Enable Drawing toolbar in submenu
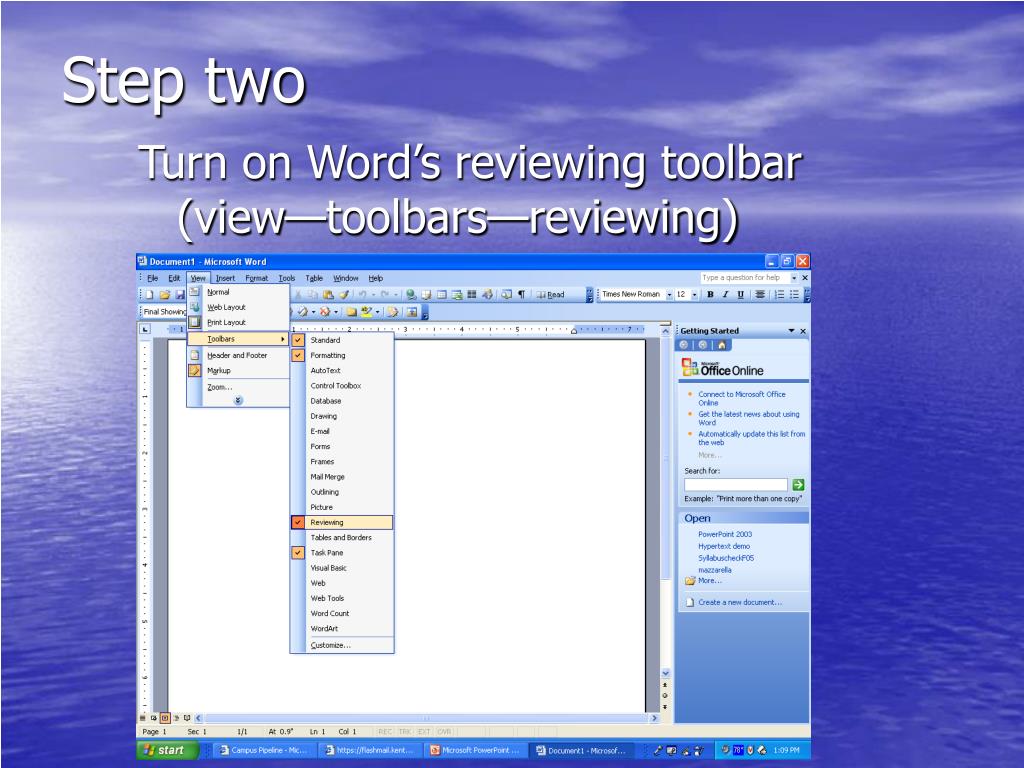Viewport: 1024px width, 768px height. (342, 416)
